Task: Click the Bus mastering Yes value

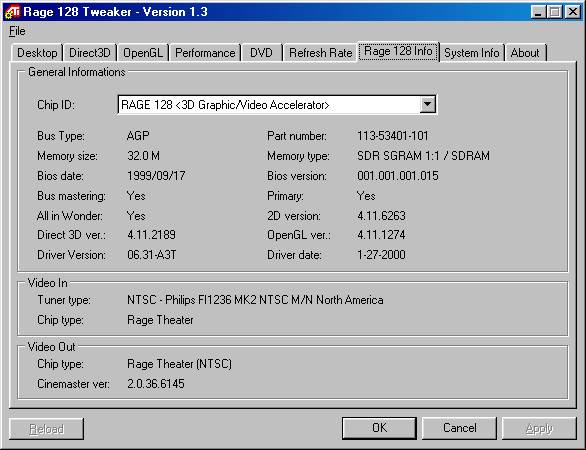Action: click(136, 196)
